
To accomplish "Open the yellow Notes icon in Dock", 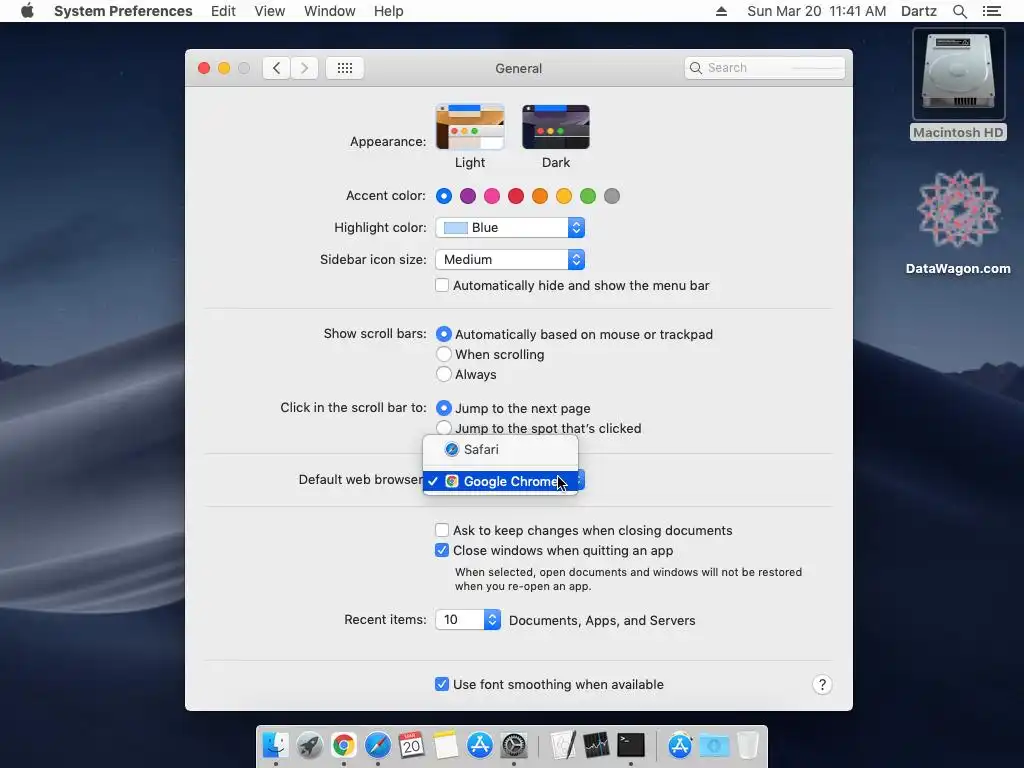I will 446,744.
